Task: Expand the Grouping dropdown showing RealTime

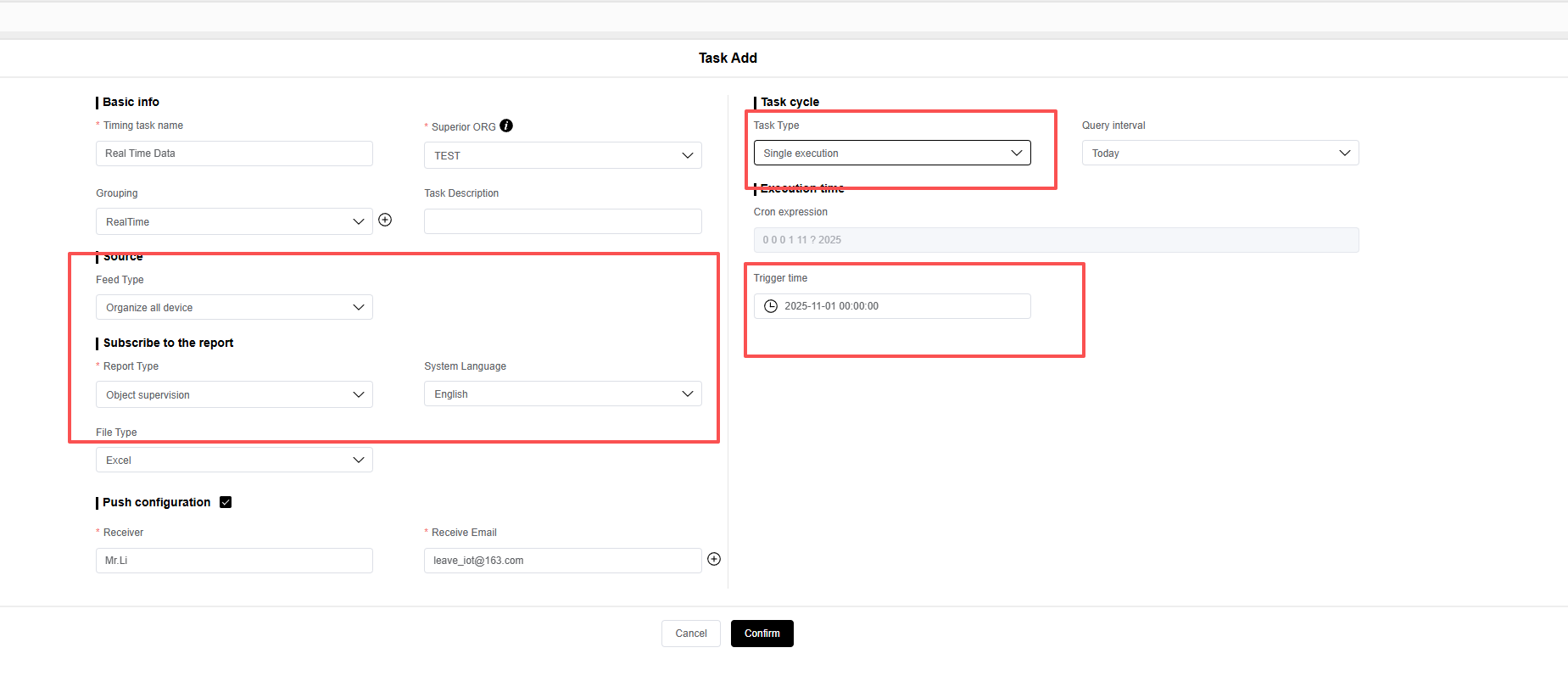Action: [234, 221]
